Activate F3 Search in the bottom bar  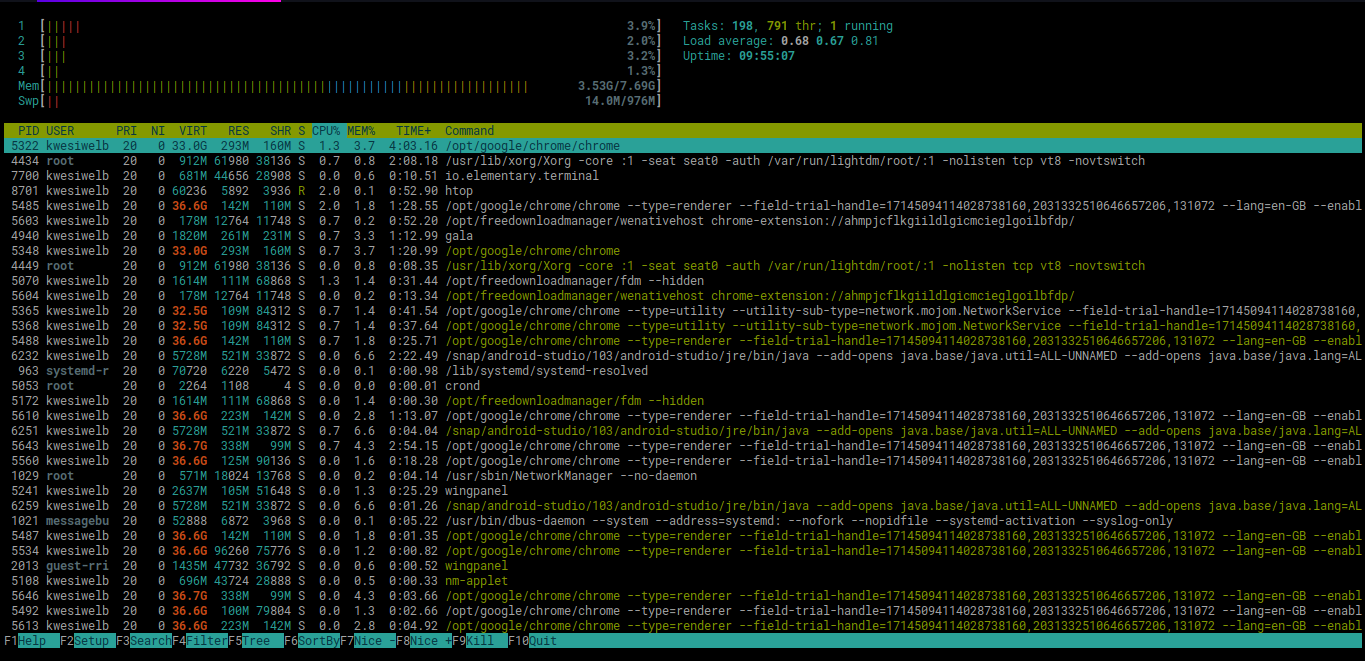(x=143, y=641)
